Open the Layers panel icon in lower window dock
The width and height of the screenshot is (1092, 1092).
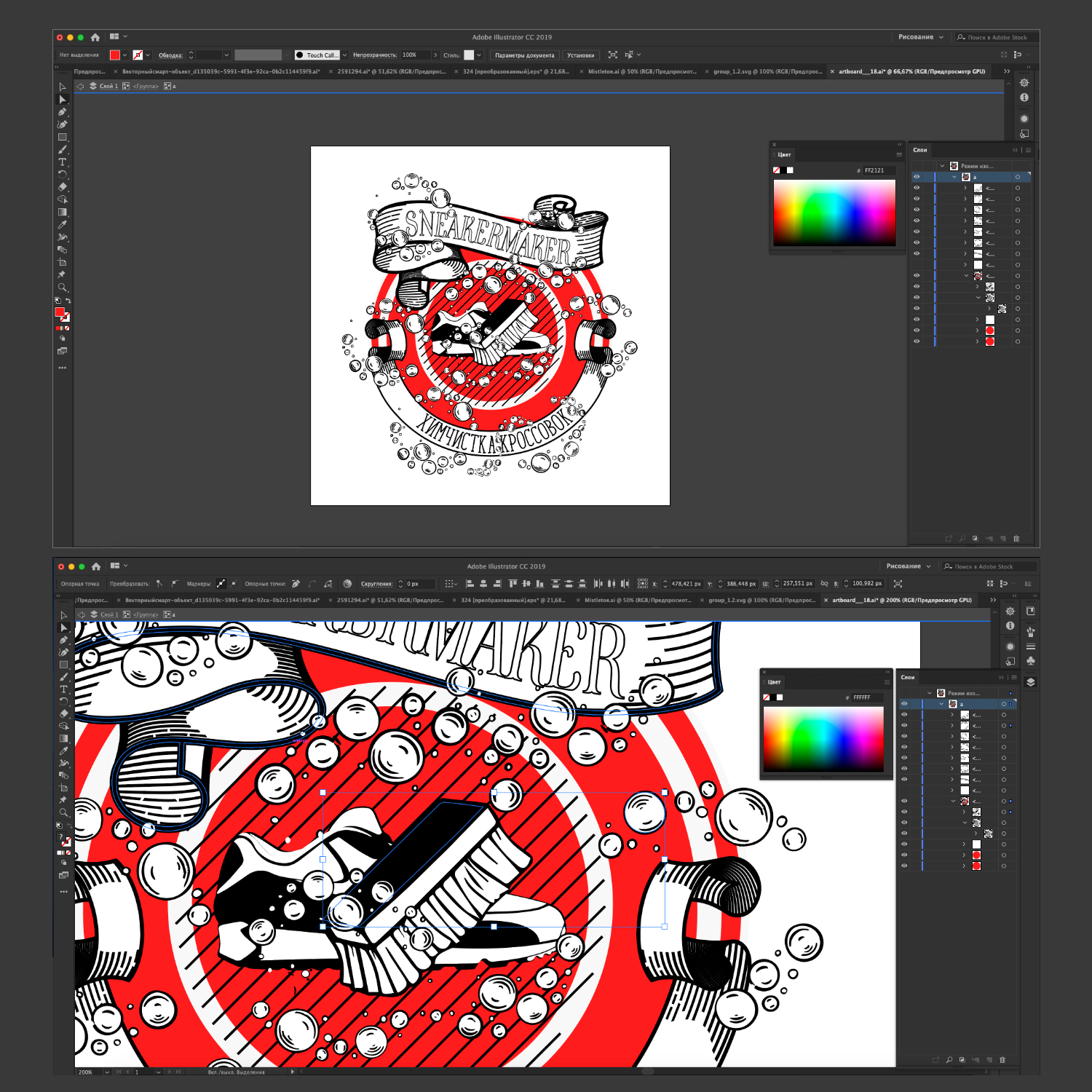(1030, 682)
